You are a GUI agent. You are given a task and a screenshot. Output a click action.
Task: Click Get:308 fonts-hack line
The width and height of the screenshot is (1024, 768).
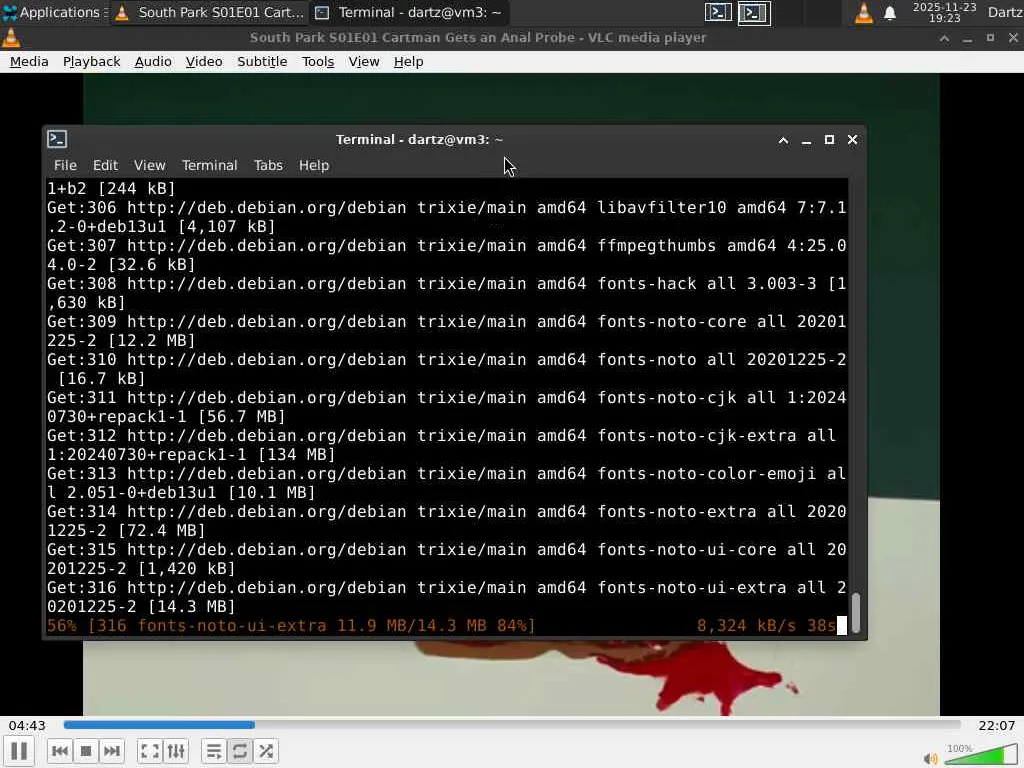[x=446, y=293]
